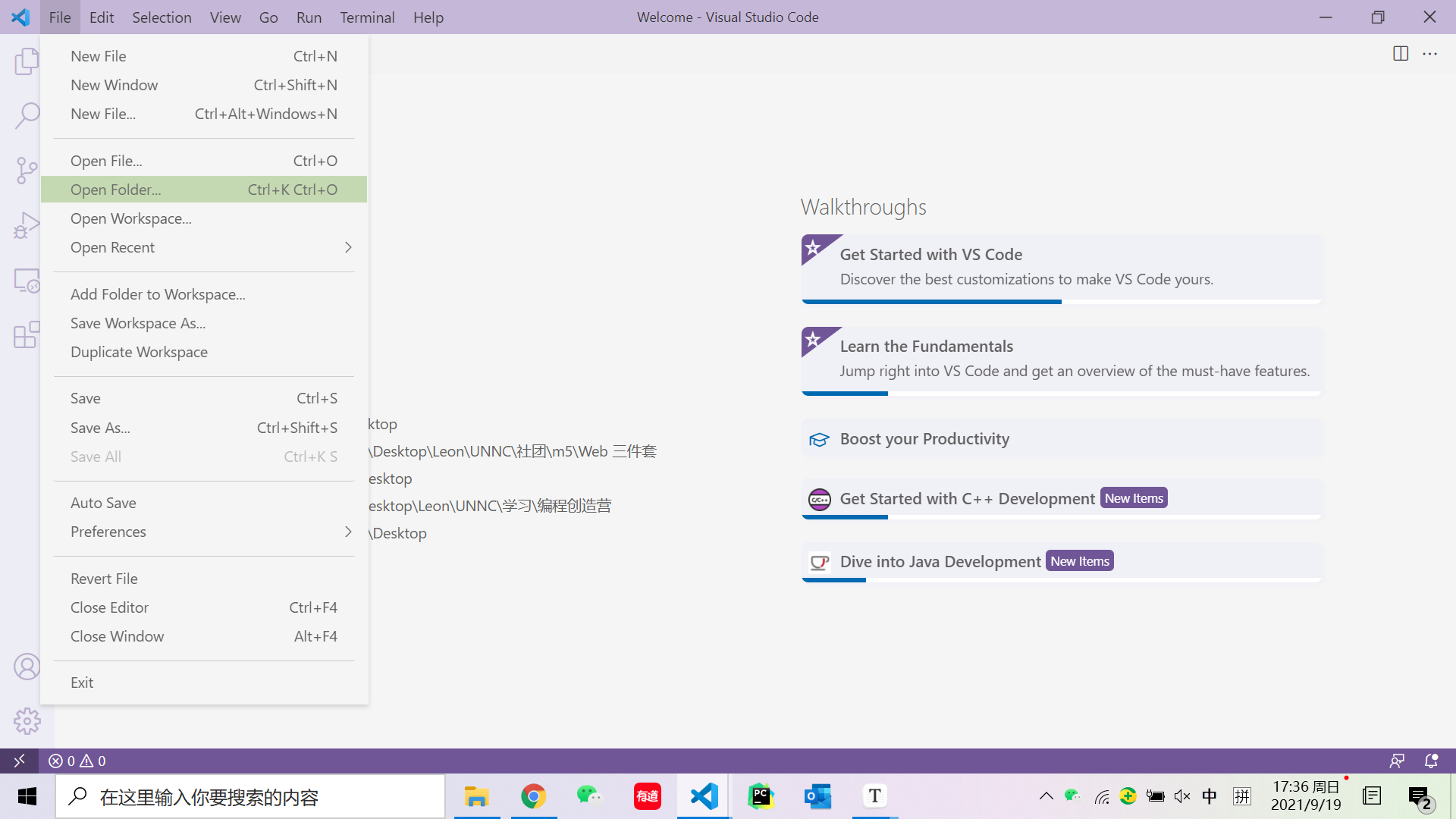Image resolution: width=1456 pixels, height=819 pixels.
Task: Open the Remote Explorer icon
Action: pyautogui.click(x=27, y=281)
